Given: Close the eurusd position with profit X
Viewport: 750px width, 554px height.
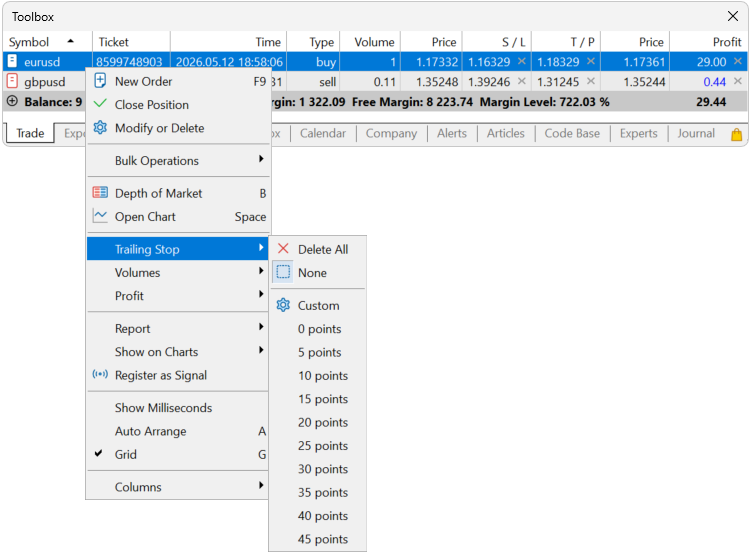Looking at the screenshot, I should coord(738,61).
